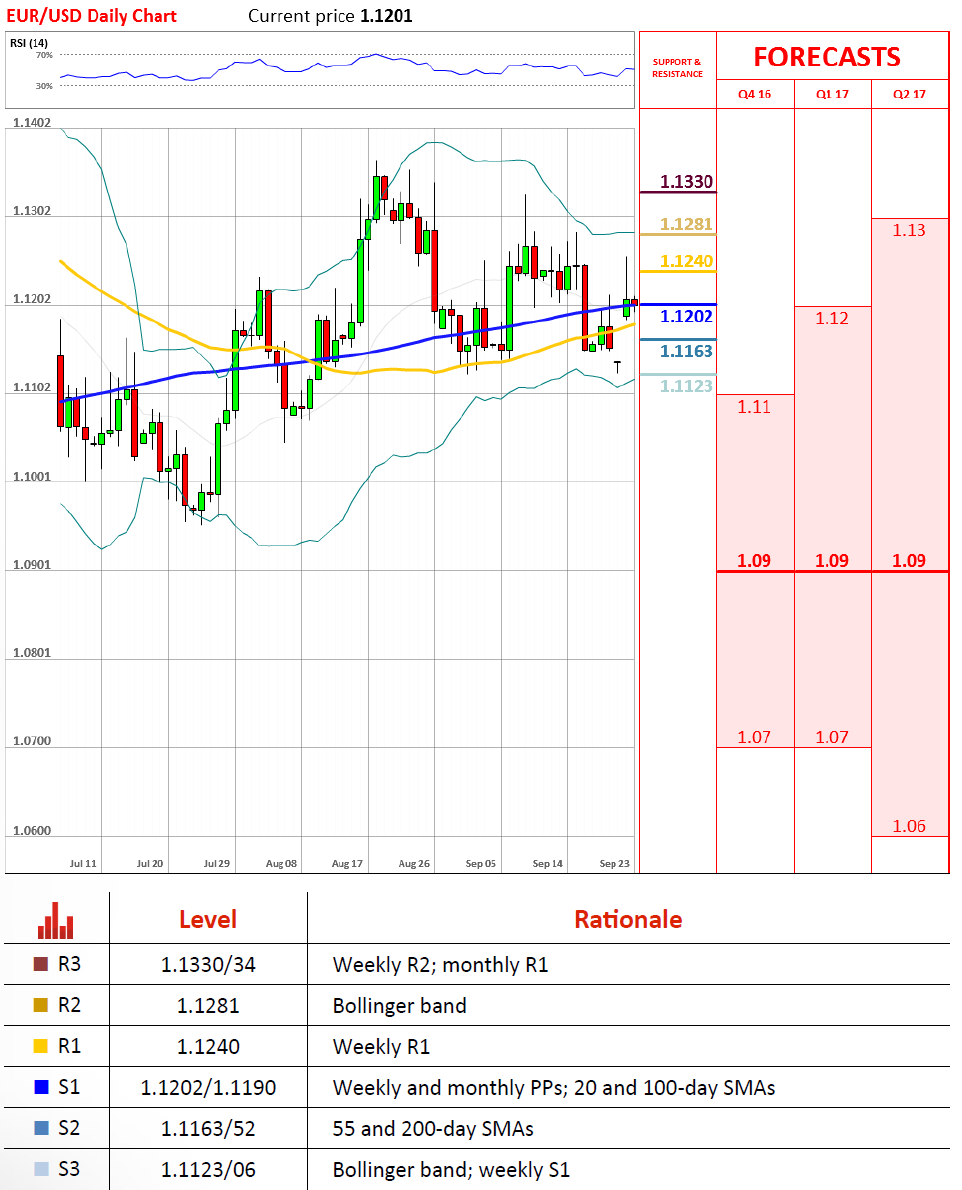
Task: Switch to the Q1 17 forecast column
Action: 832,95
